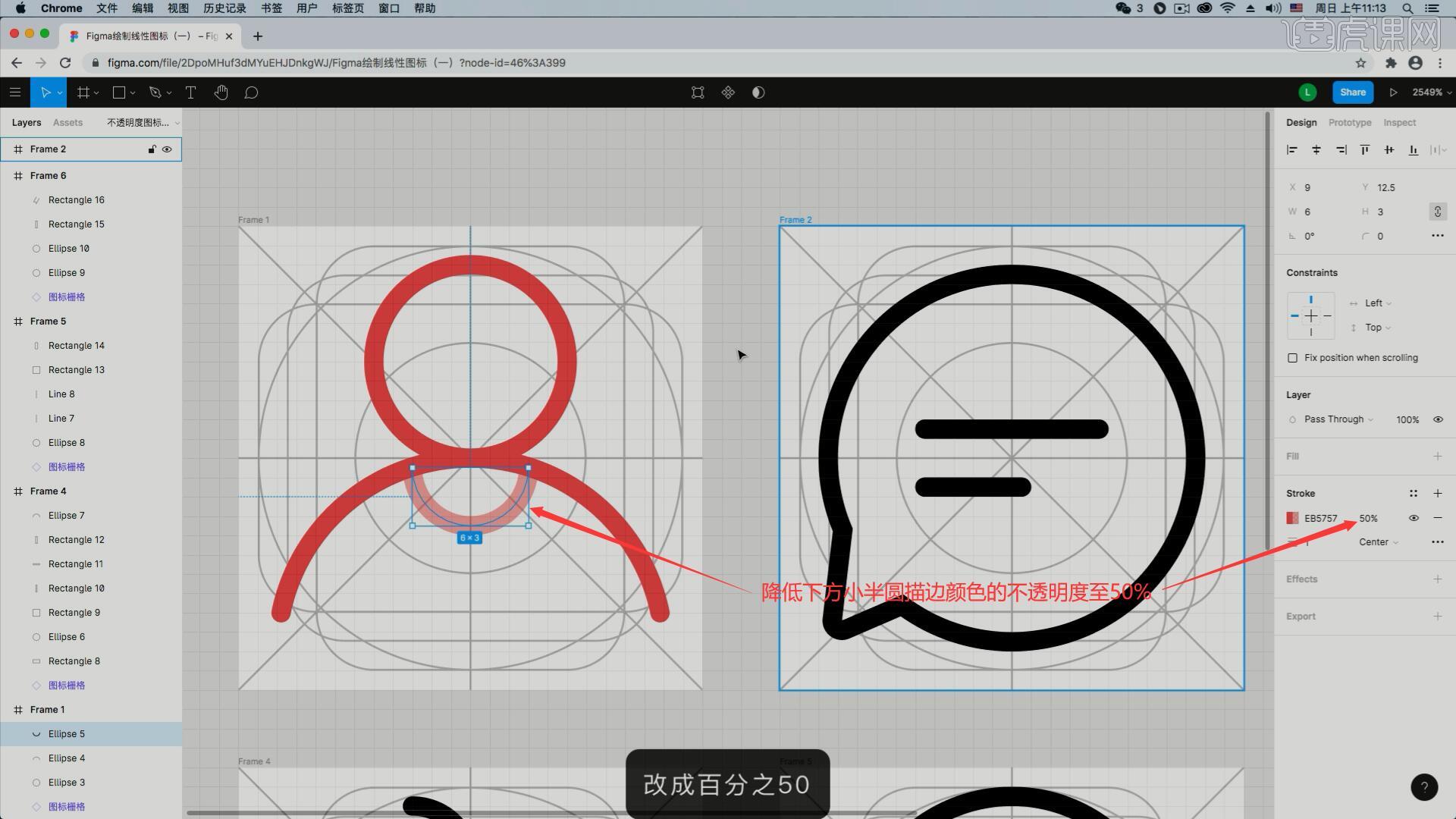Click the EB5757 stroke color swatch
The height and width of the screenshot is (819, 1456).
tap(1292, 518)
